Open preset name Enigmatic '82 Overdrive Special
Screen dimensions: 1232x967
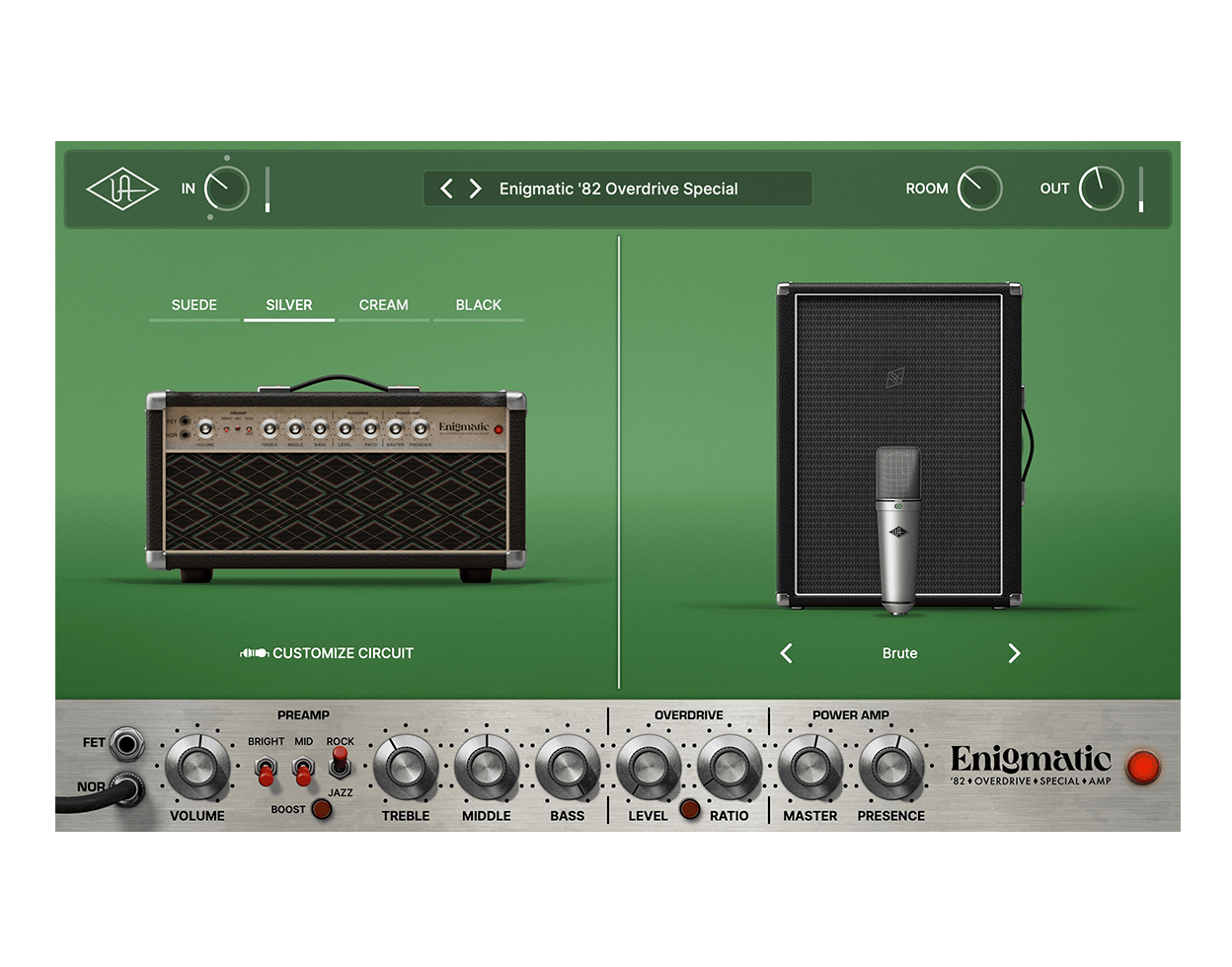coord(618,188)
